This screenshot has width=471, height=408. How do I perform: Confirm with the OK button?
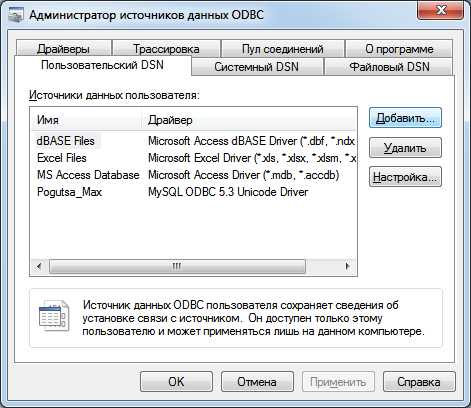(176, 382)
